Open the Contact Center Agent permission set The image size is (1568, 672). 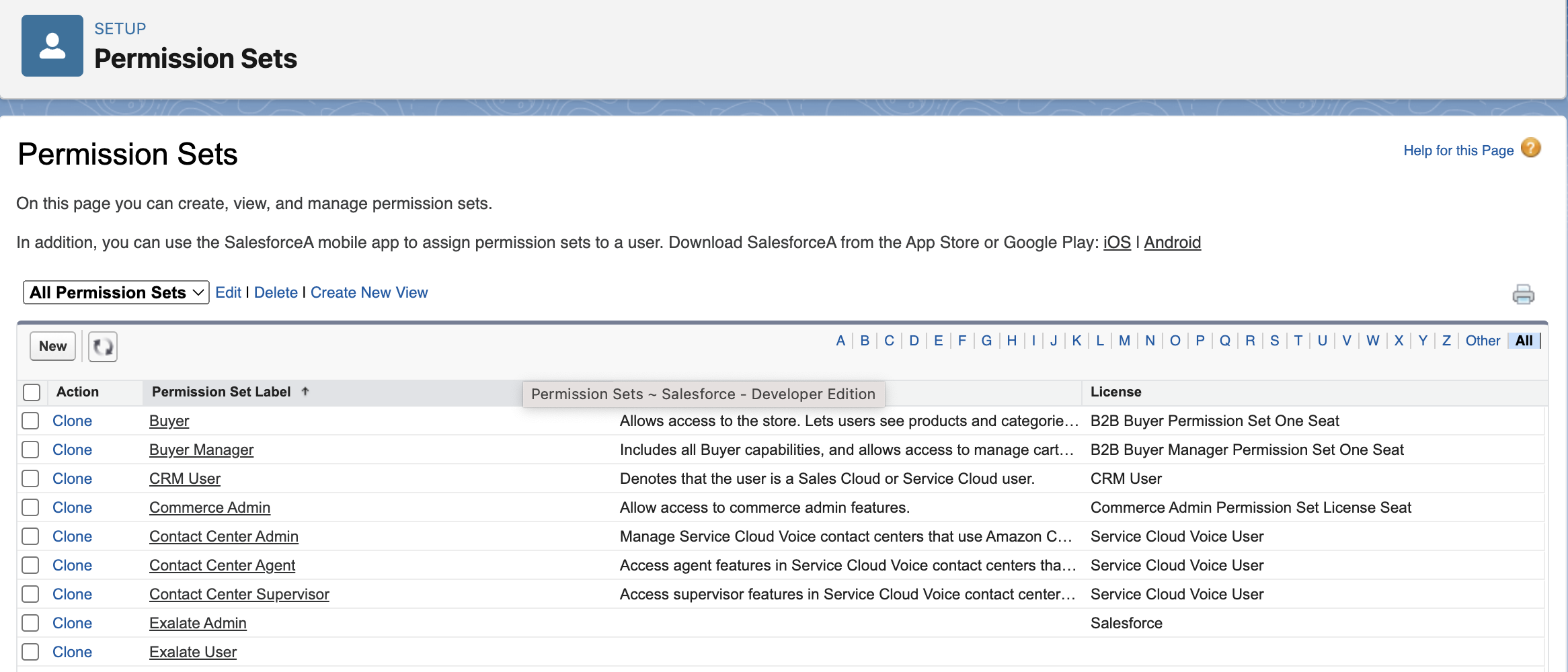tap(222, 565)
